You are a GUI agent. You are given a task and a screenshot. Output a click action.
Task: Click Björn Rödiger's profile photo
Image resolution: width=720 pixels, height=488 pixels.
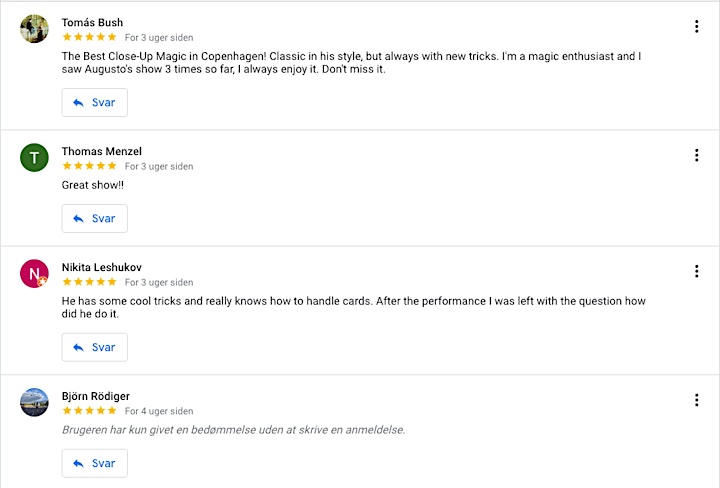tap(34, 402)
